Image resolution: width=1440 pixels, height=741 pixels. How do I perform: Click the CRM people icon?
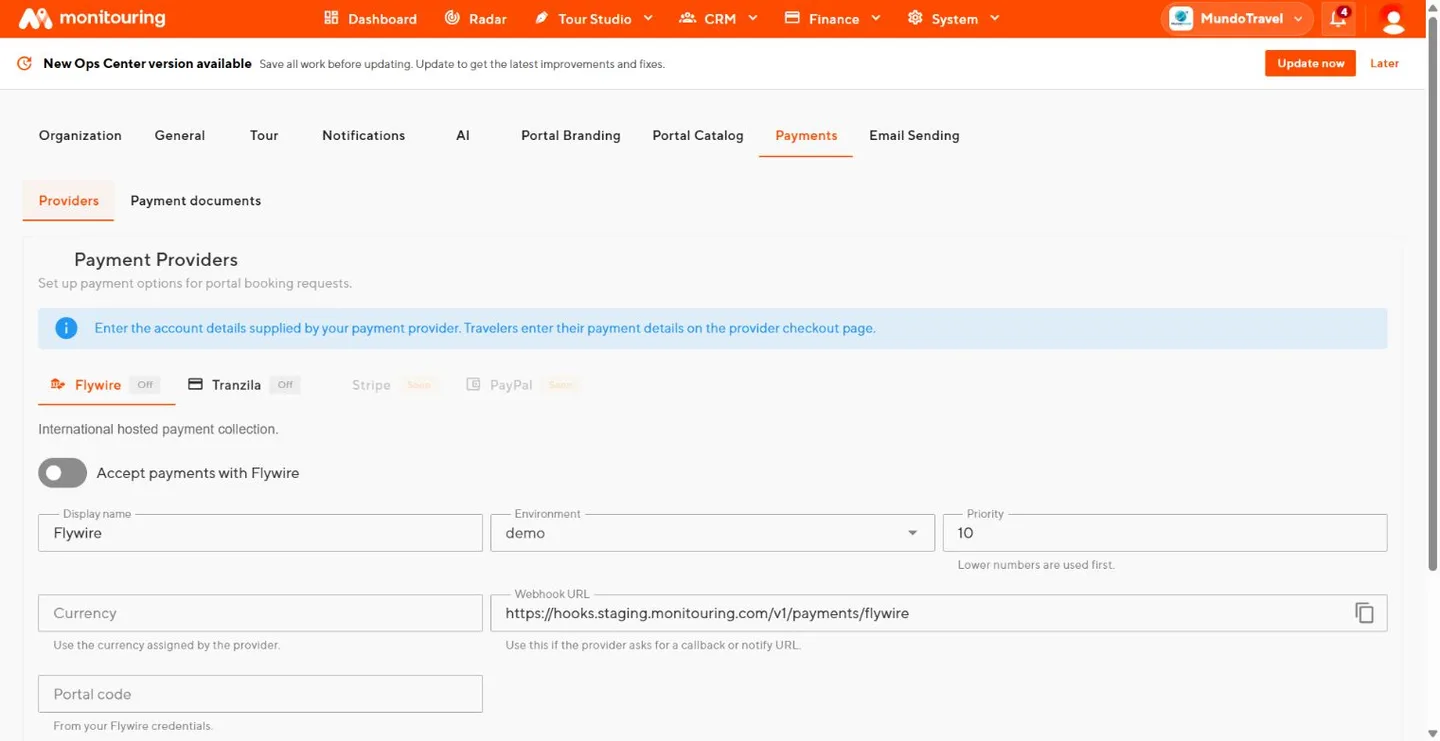pyautogui.click(x=687, y=18)
